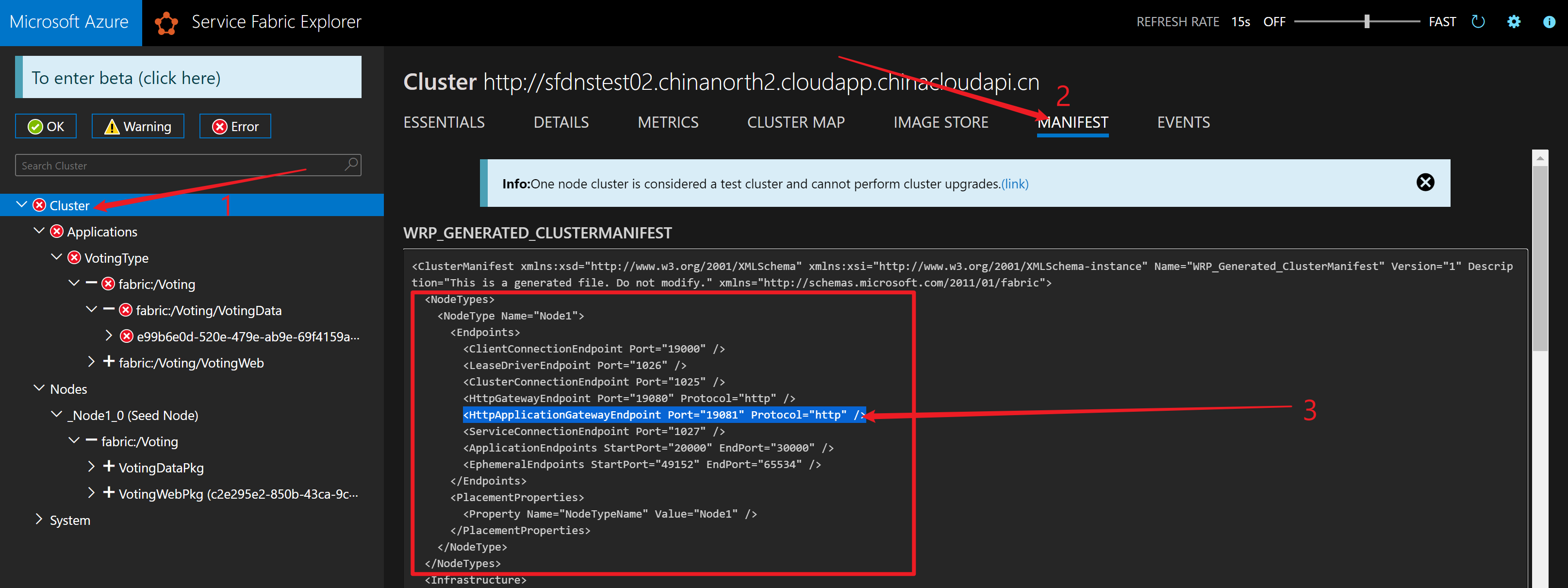Viewport: 1568px width, 588px height.
Task: Click error icon next to Applications node
Action: click(x=57, y=231)
